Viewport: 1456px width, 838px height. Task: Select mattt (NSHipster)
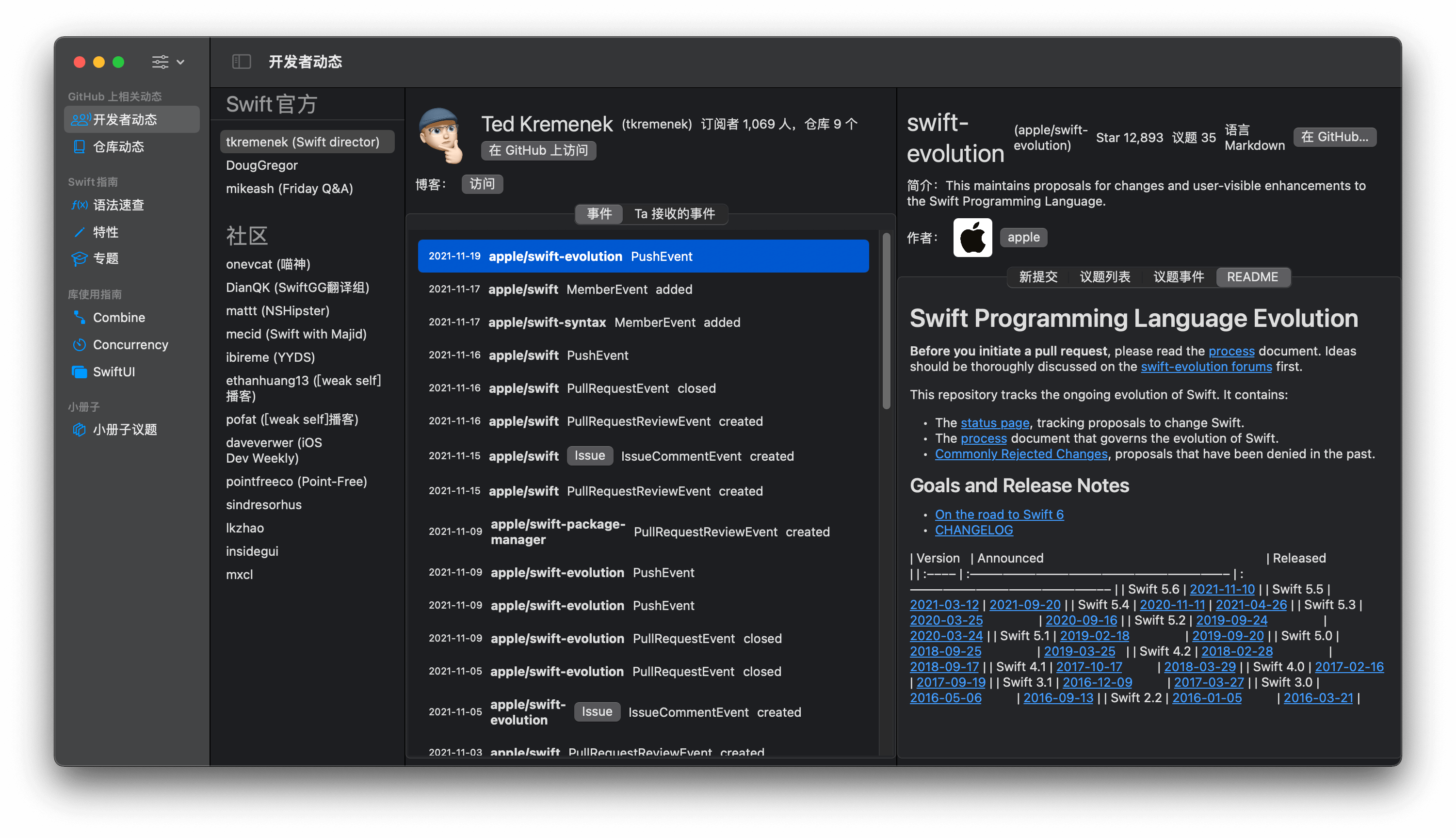pyautogui.click(x=307, y=311)
